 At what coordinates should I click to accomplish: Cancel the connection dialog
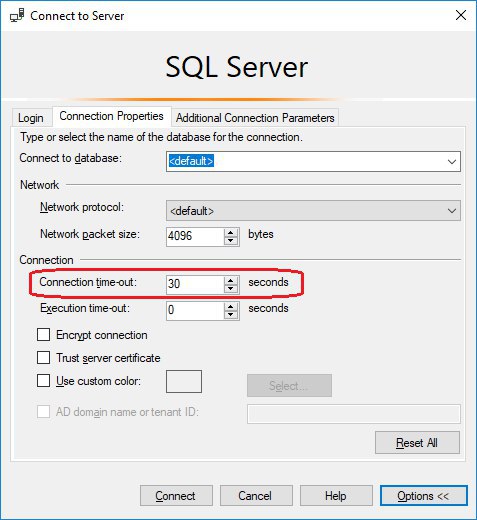tap(256, 496)
